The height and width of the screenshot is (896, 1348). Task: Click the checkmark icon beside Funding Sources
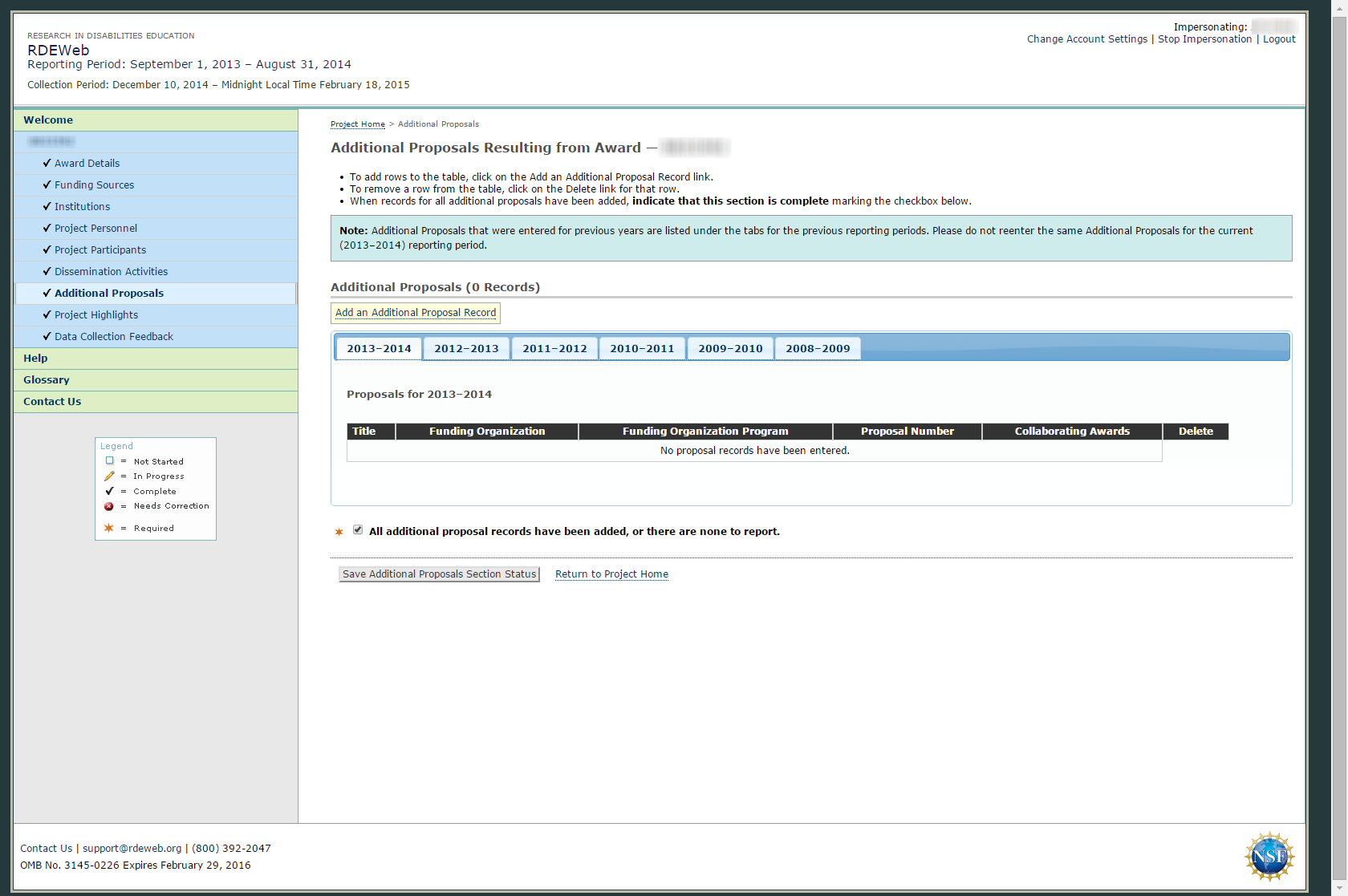pyautogui.click(x=47, y=184)
